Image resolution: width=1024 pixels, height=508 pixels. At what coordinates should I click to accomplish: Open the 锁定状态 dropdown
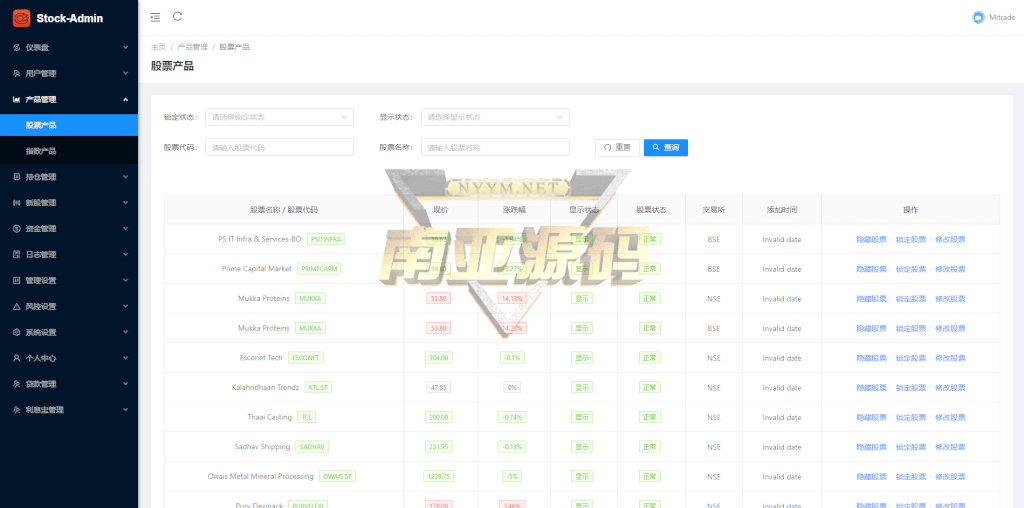(279, 117)
